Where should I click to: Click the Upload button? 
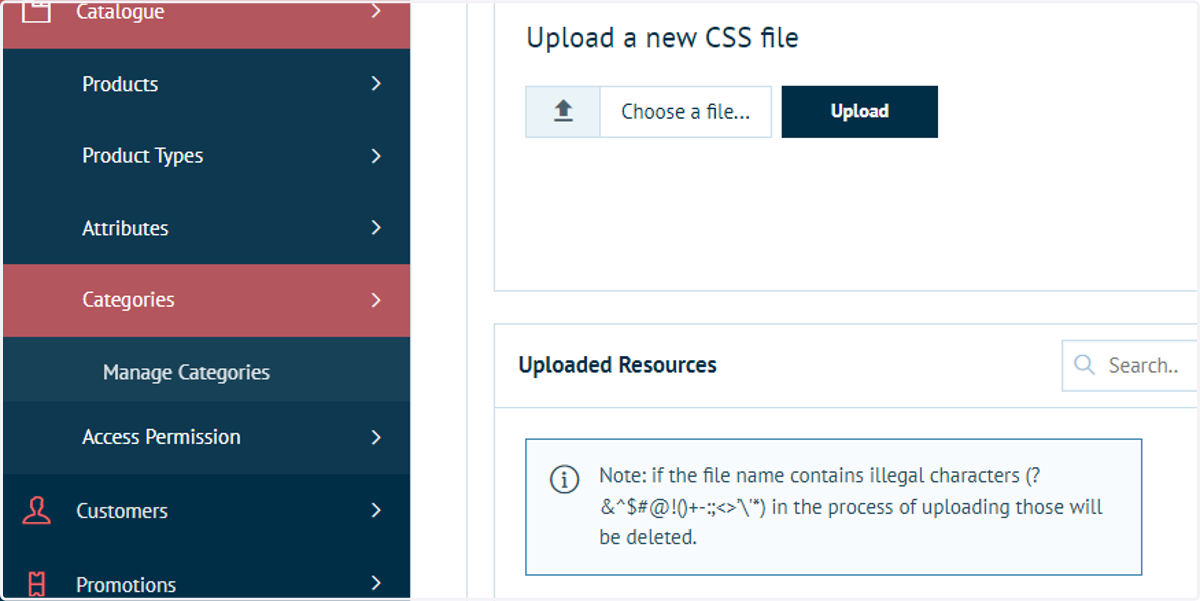tap(860, 111)
